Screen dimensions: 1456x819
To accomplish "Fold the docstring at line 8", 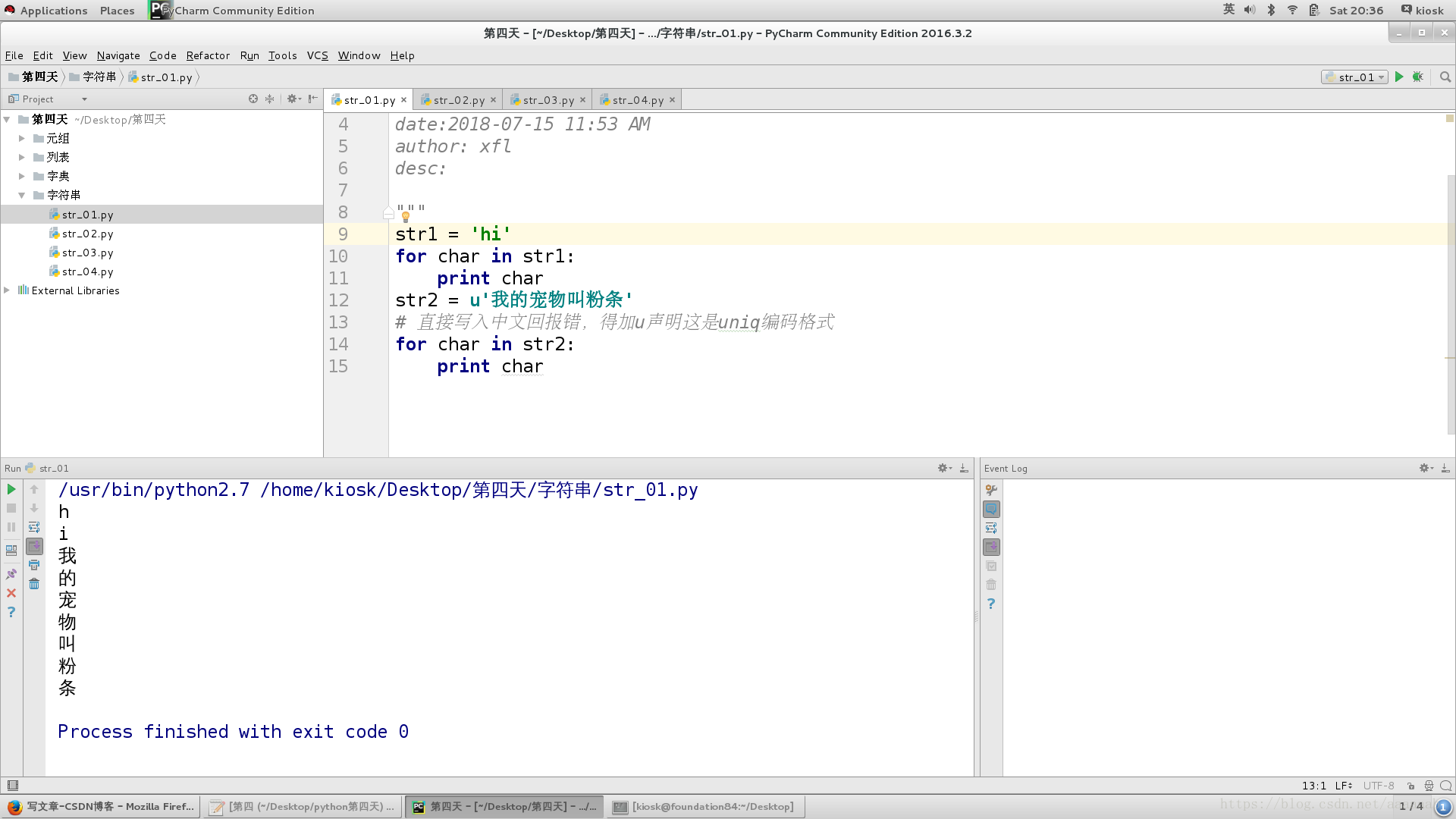I will click(388, 212).
